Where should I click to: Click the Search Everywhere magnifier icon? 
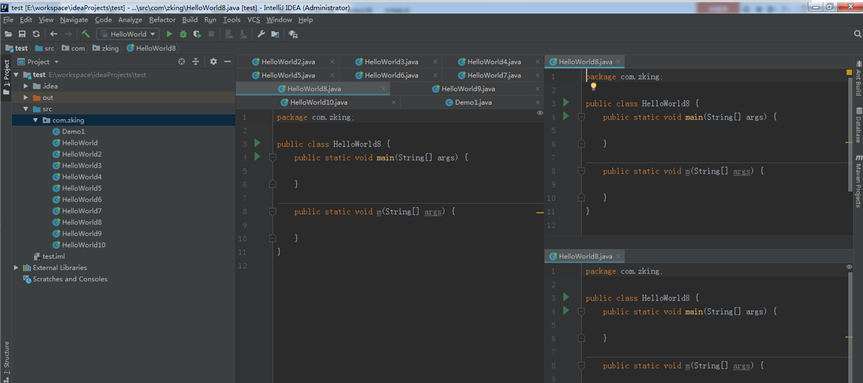[857, 34]
